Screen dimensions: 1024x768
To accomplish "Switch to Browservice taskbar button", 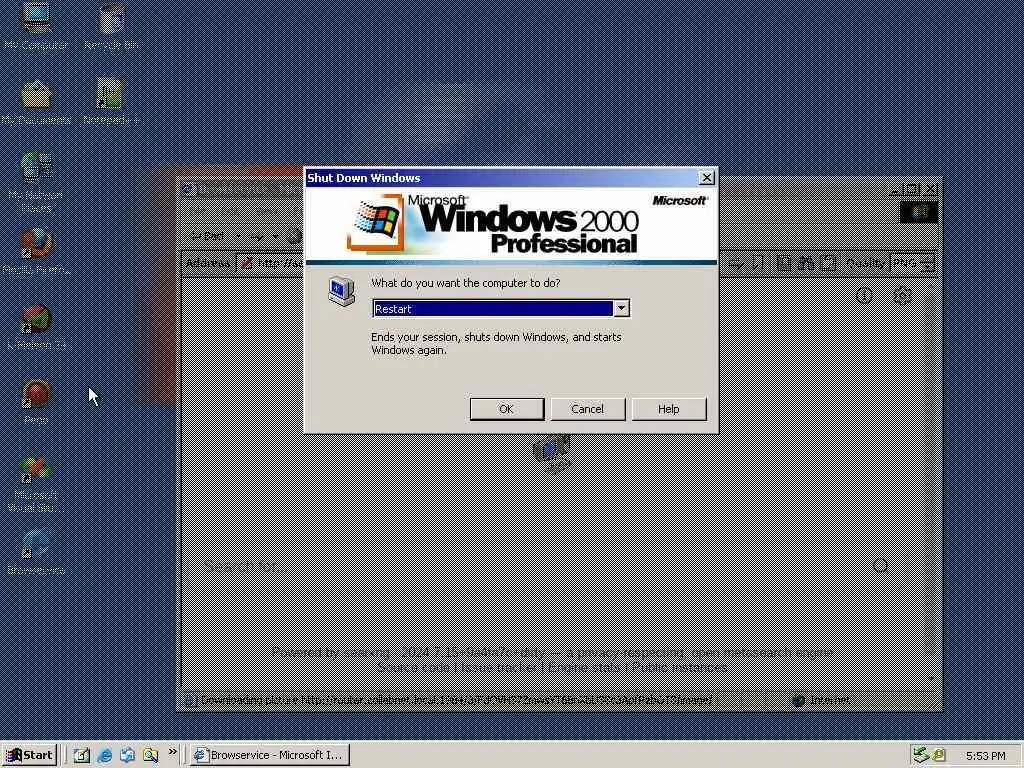I will (270, 755).
